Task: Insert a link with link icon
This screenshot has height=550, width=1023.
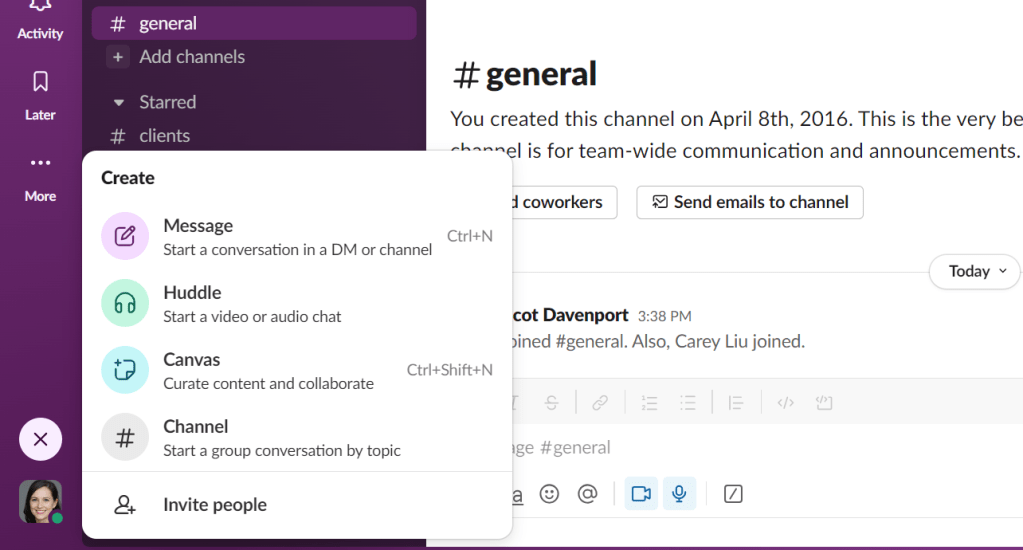Action: pyautogui.click(x=600, y=403)
